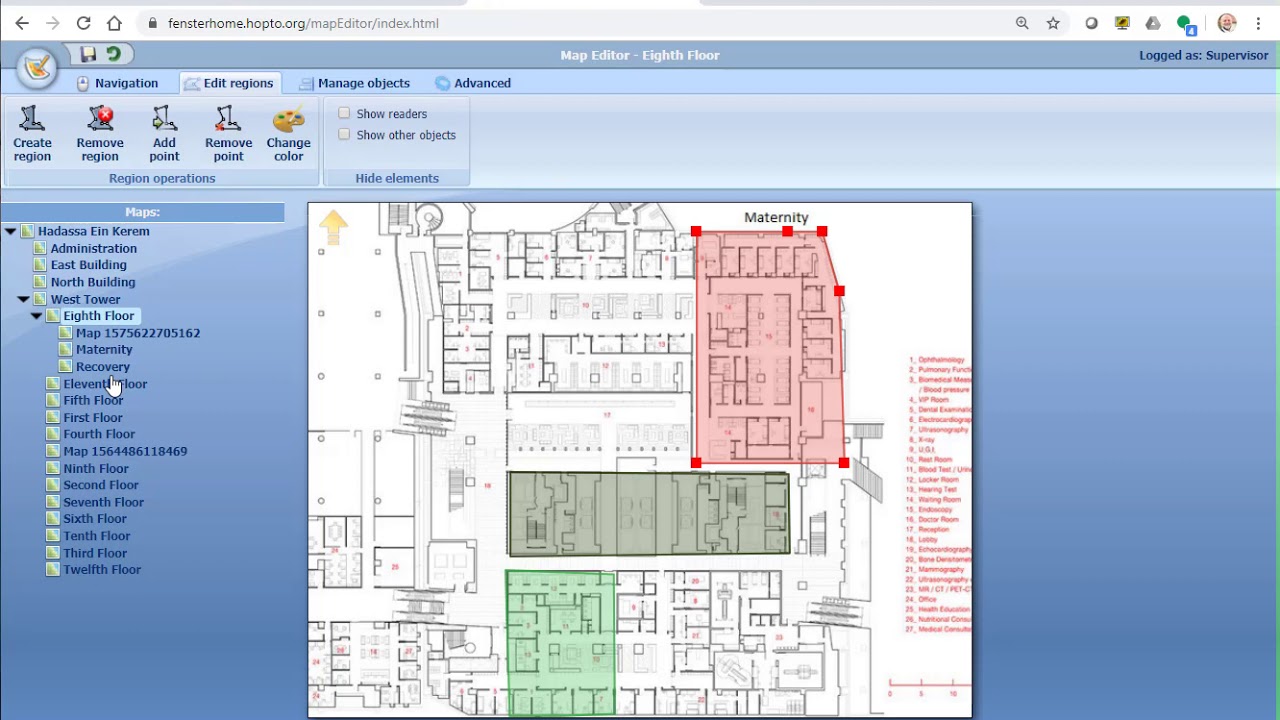Open the round Map Editor application menu button
This screenshot has width=1280, height=720.
tap(37, 68)
